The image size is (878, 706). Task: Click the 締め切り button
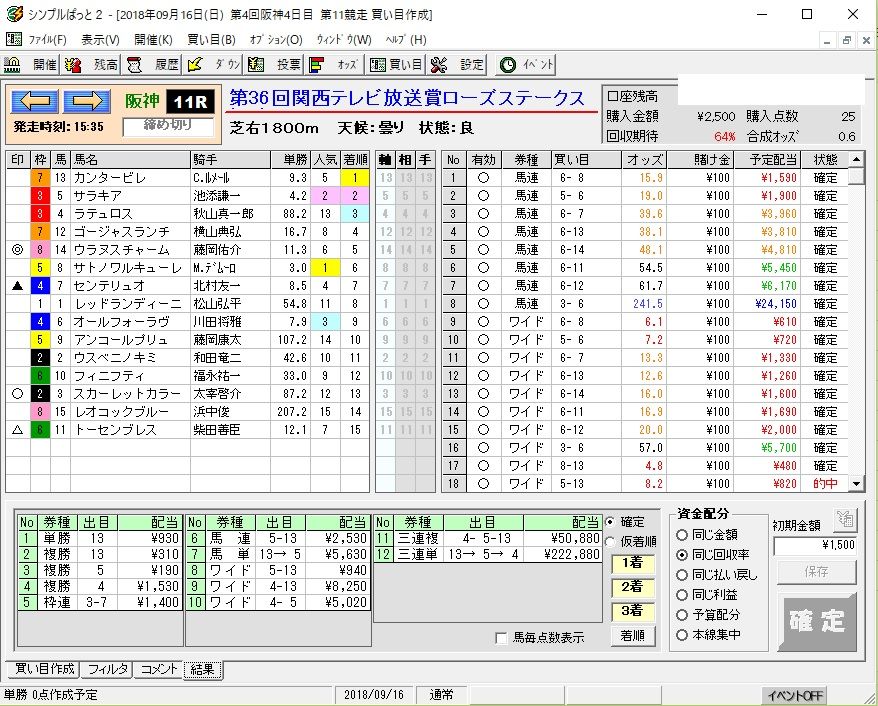(x=168, y=126)
